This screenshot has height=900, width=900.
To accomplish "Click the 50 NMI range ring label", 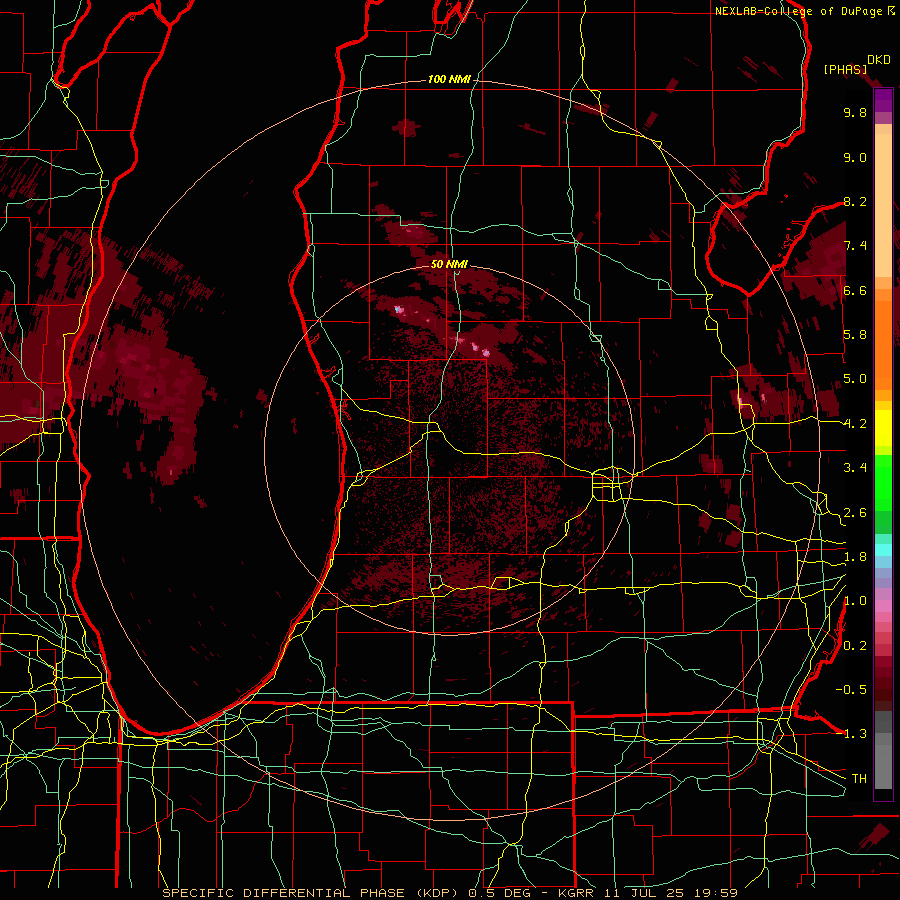I will tap(449, 264).
